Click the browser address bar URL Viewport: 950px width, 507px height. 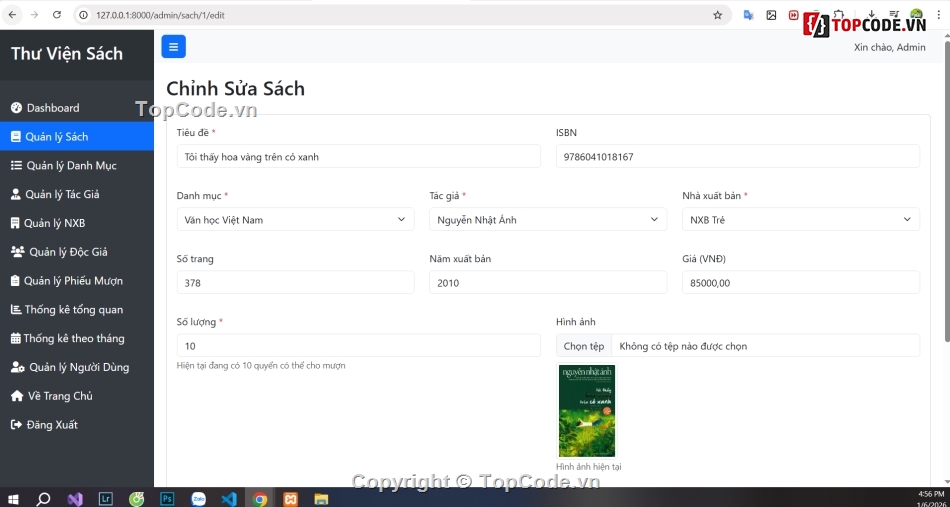click(x=160, y=15)
